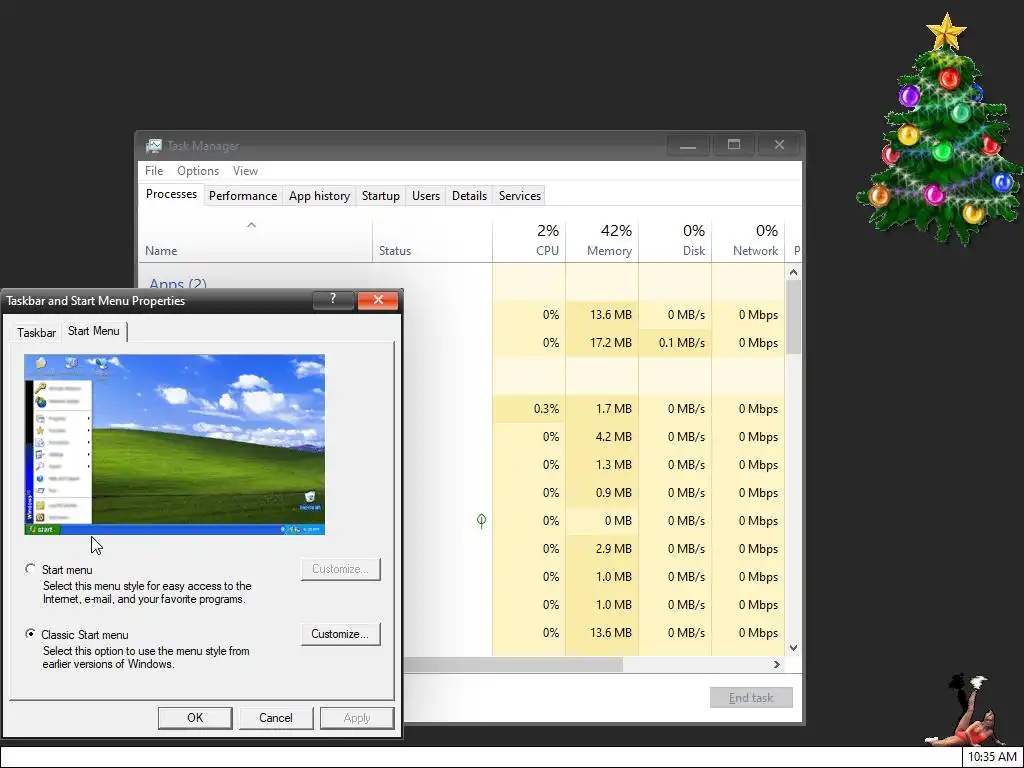Click the 2.9 MB memory cell
This screenshot has width=1024, height=768.
[x=602, y=549]
